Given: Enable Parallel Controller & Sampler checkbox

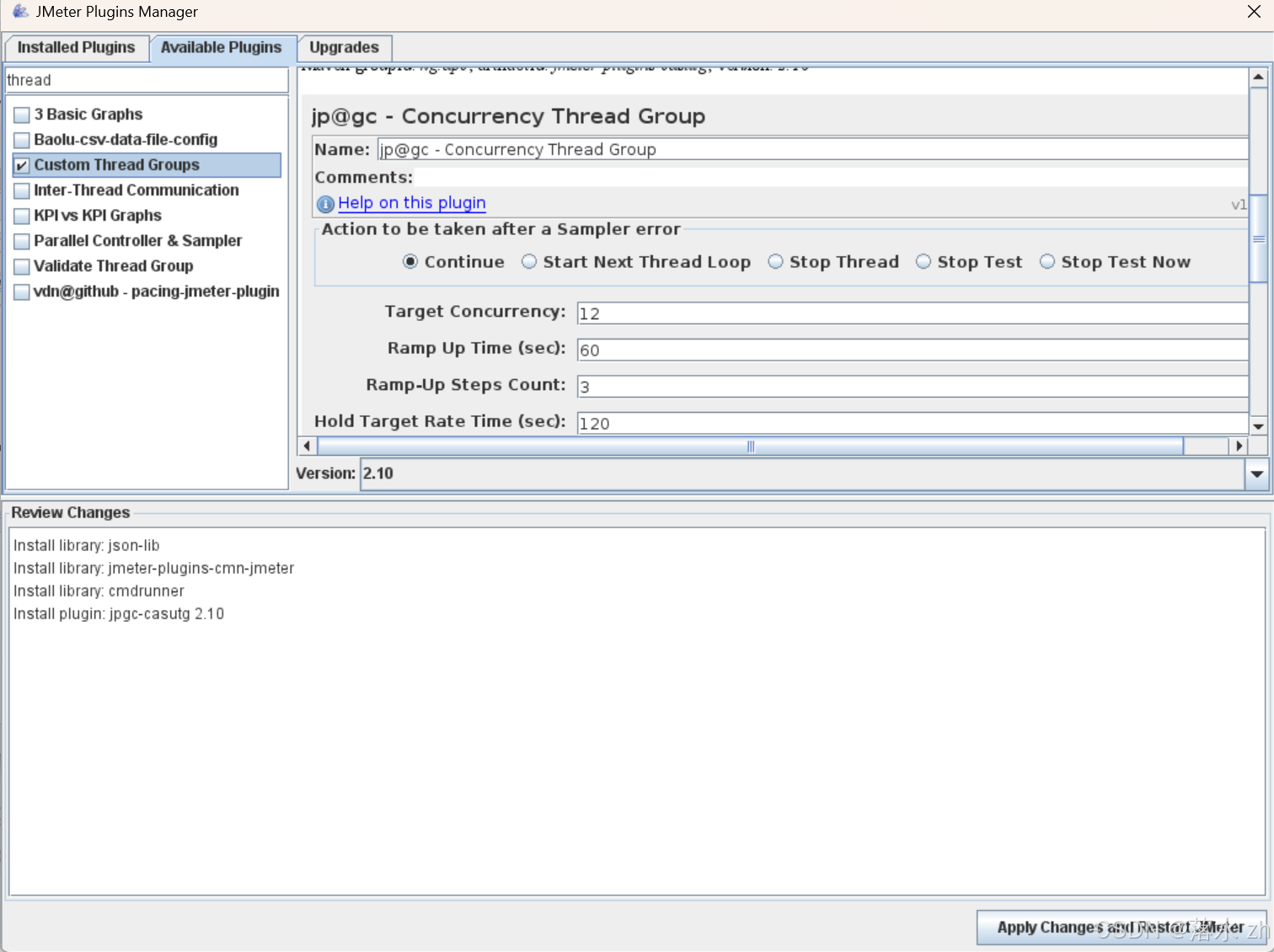Looking at the screenshot, I should 22,241.
